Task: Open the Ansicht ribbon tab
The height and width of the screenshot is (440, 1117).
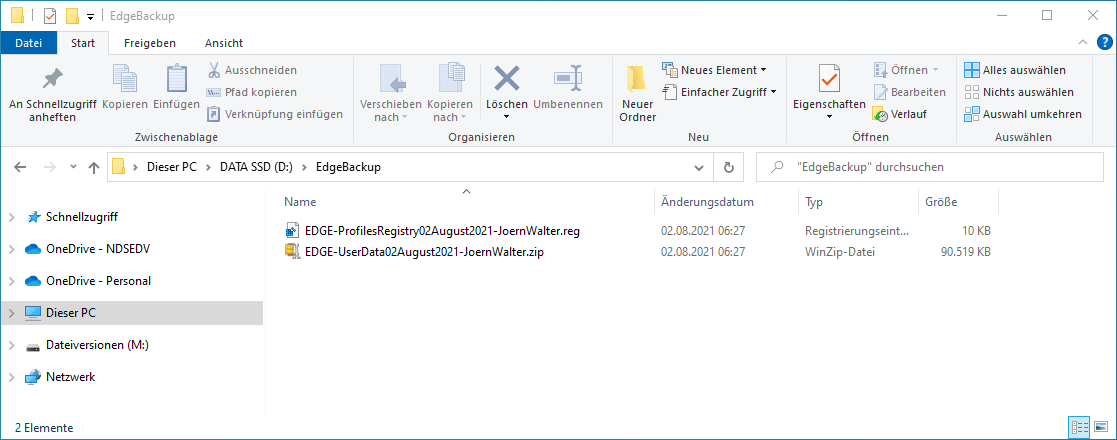Action: click(224, 43)
